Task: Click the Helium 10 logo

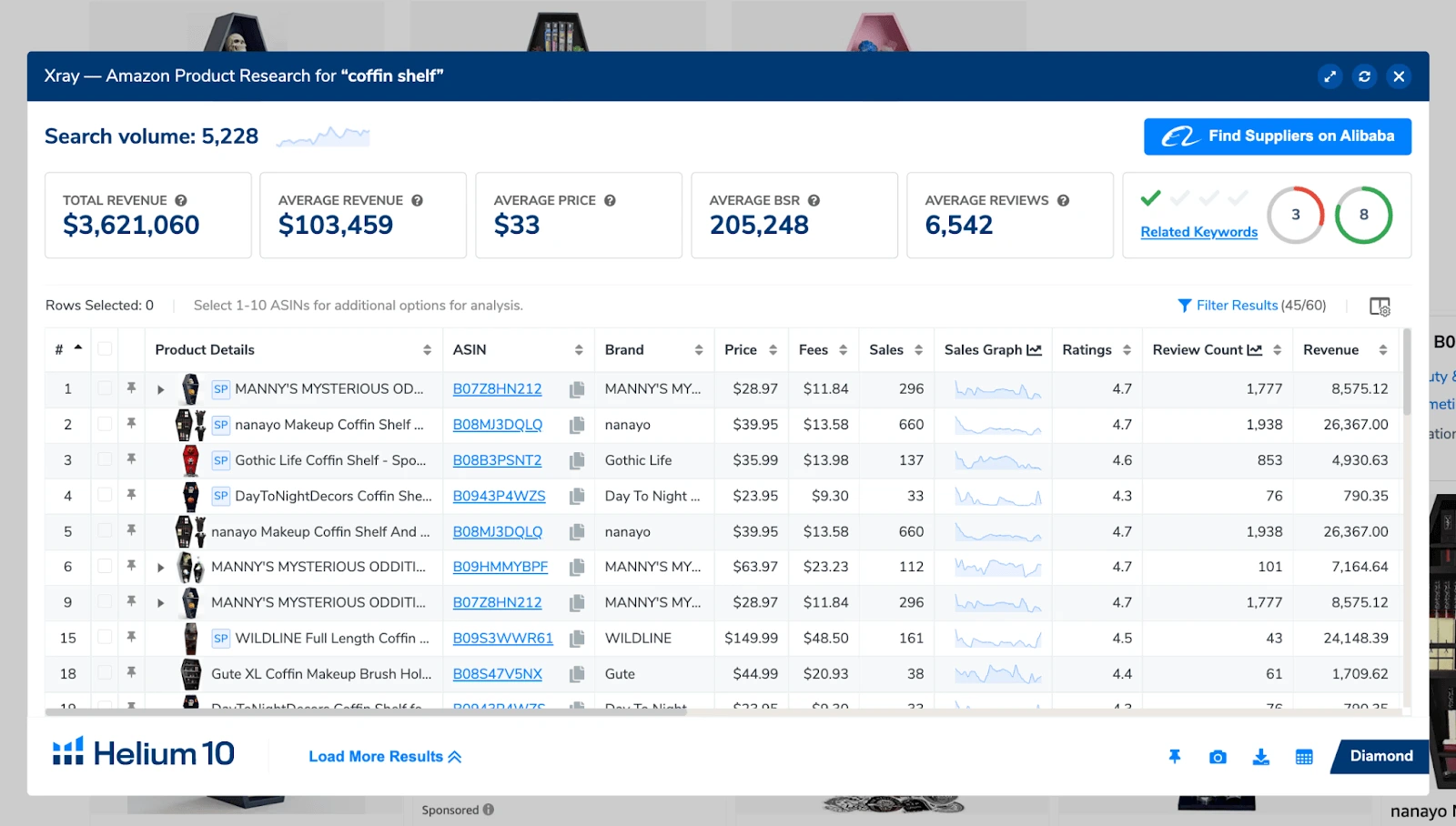Action: click(144, 752)
